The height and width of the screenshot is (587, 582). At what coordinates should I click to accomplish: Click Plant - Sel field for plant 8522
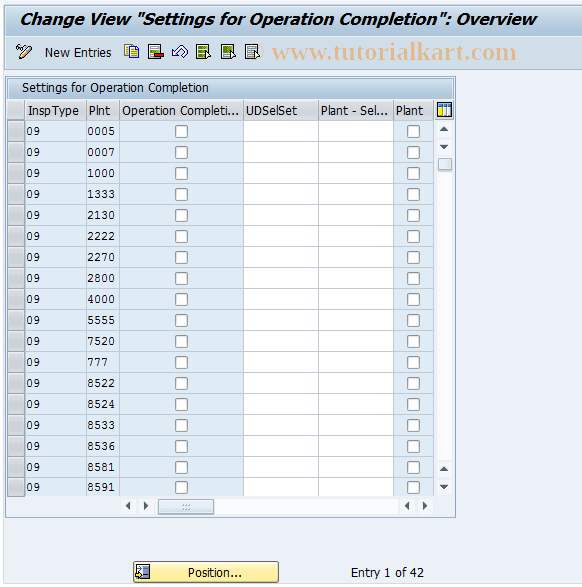click(356, 383)
